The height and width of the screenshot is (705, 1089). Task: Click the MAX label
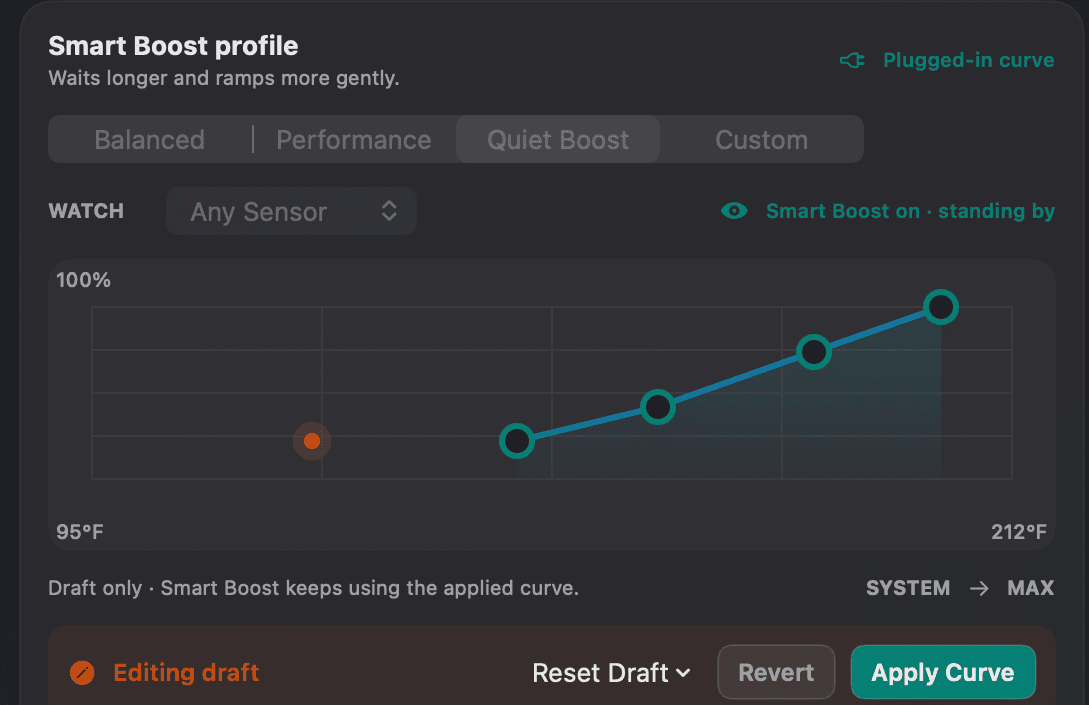[1031, 588]
